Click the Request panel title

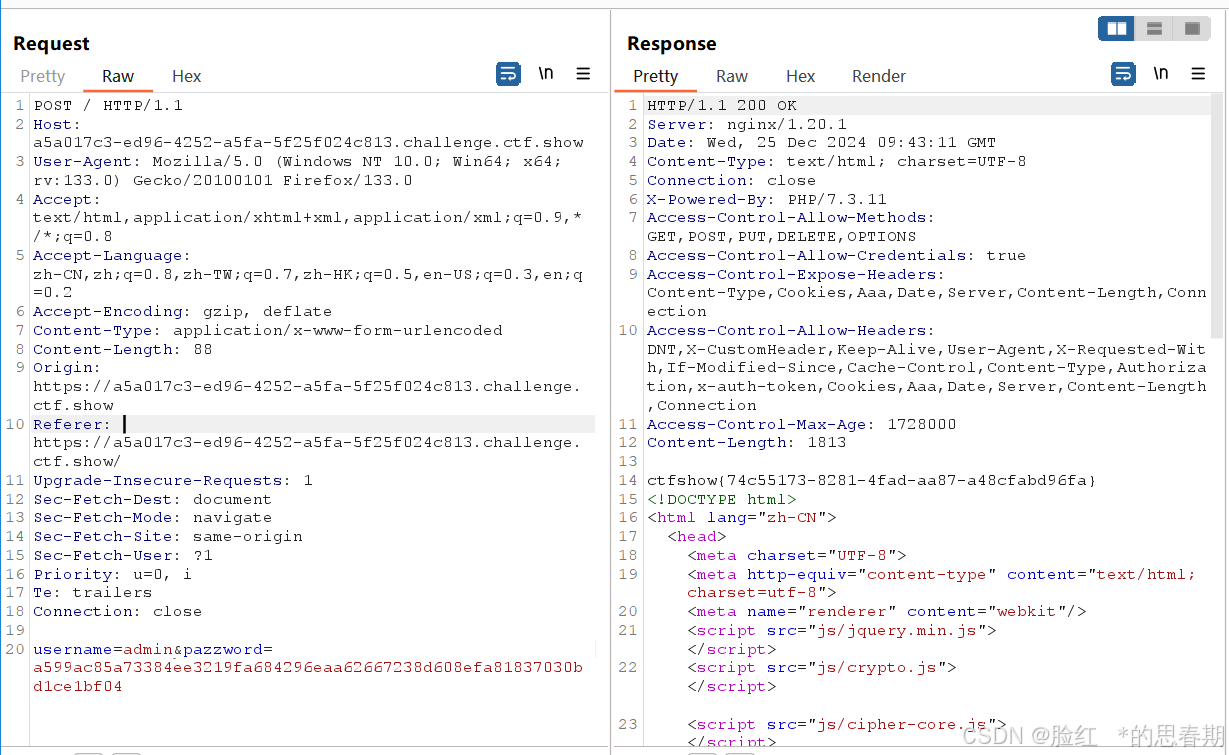coord(51,43)
